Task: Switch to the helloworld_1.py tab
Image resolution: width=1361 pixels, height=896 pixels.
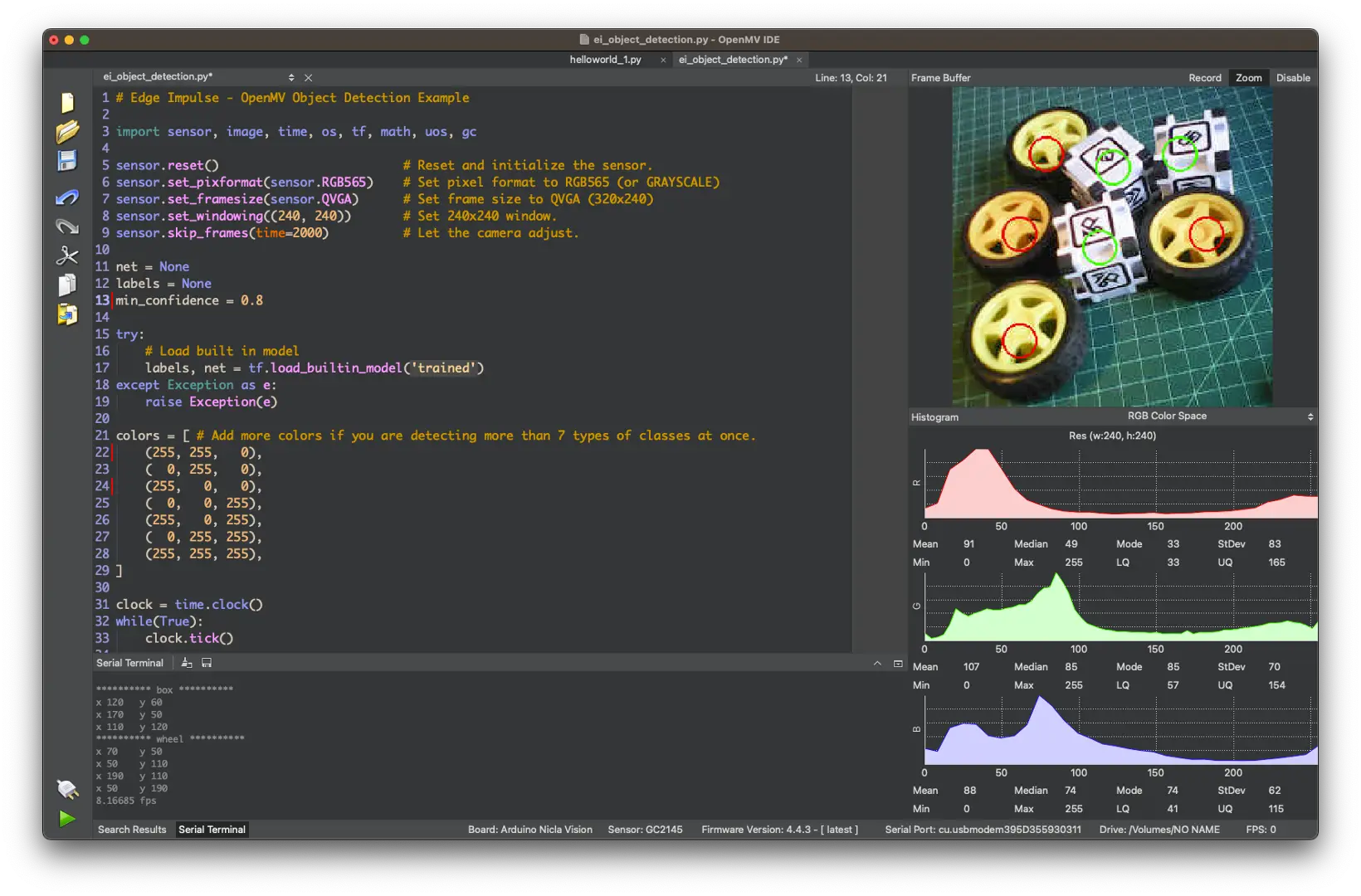Action: [x=605, y=60]
